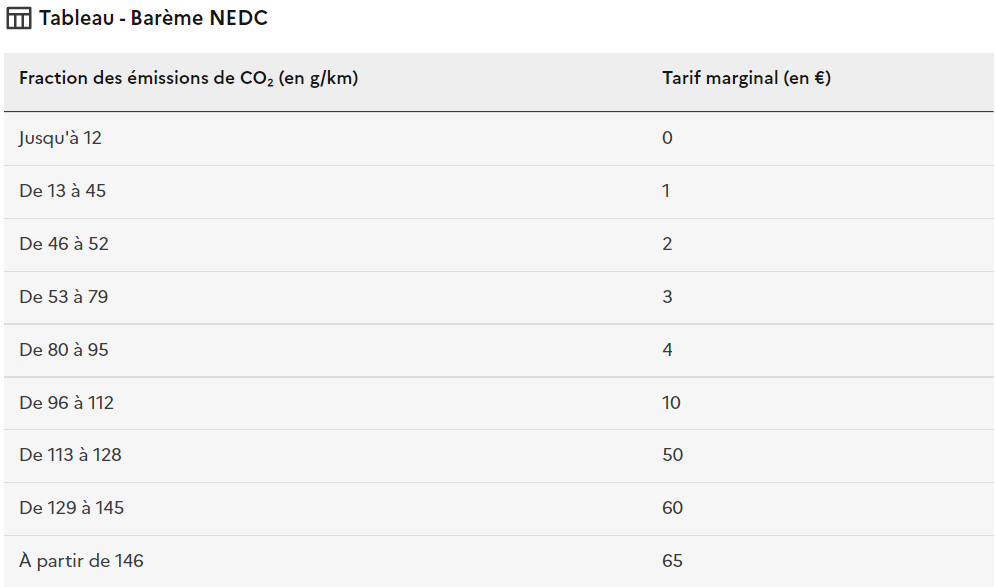Select the De 80 à 95 cell

pos(63,350)
